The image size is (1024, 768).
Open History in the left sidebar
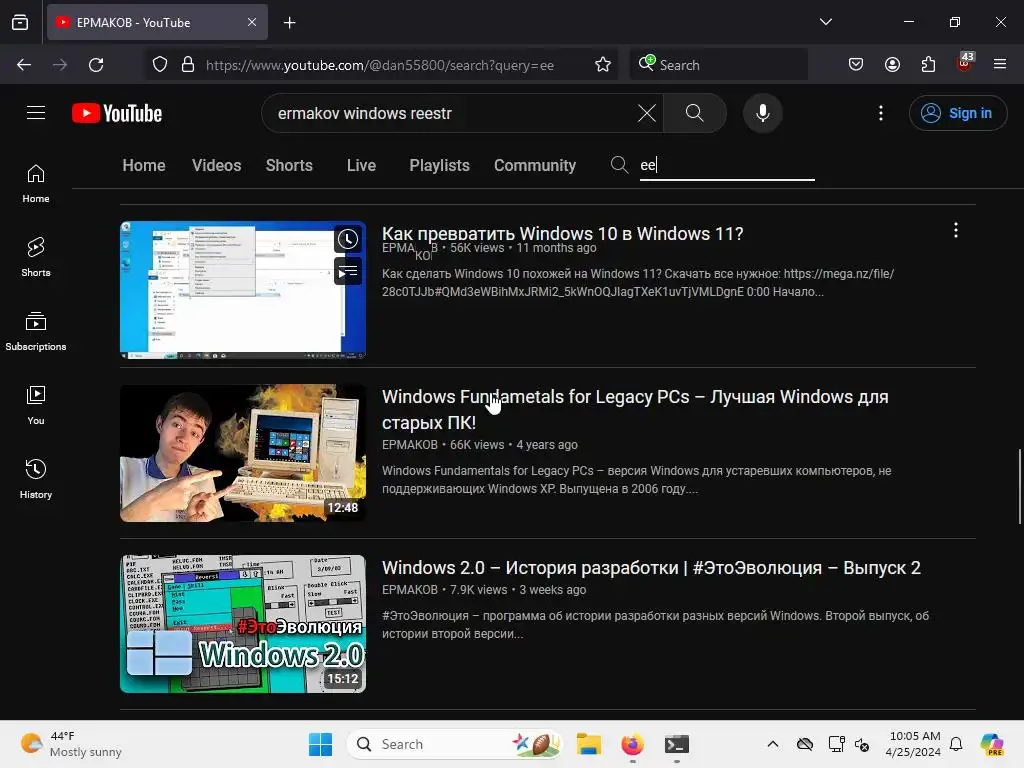[x=36, y=479]
